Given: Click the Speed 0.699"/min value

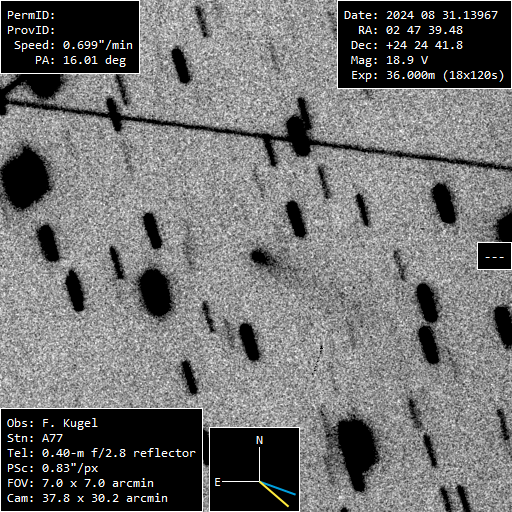Looking at the screenshot, I should [x=98, y=45].
